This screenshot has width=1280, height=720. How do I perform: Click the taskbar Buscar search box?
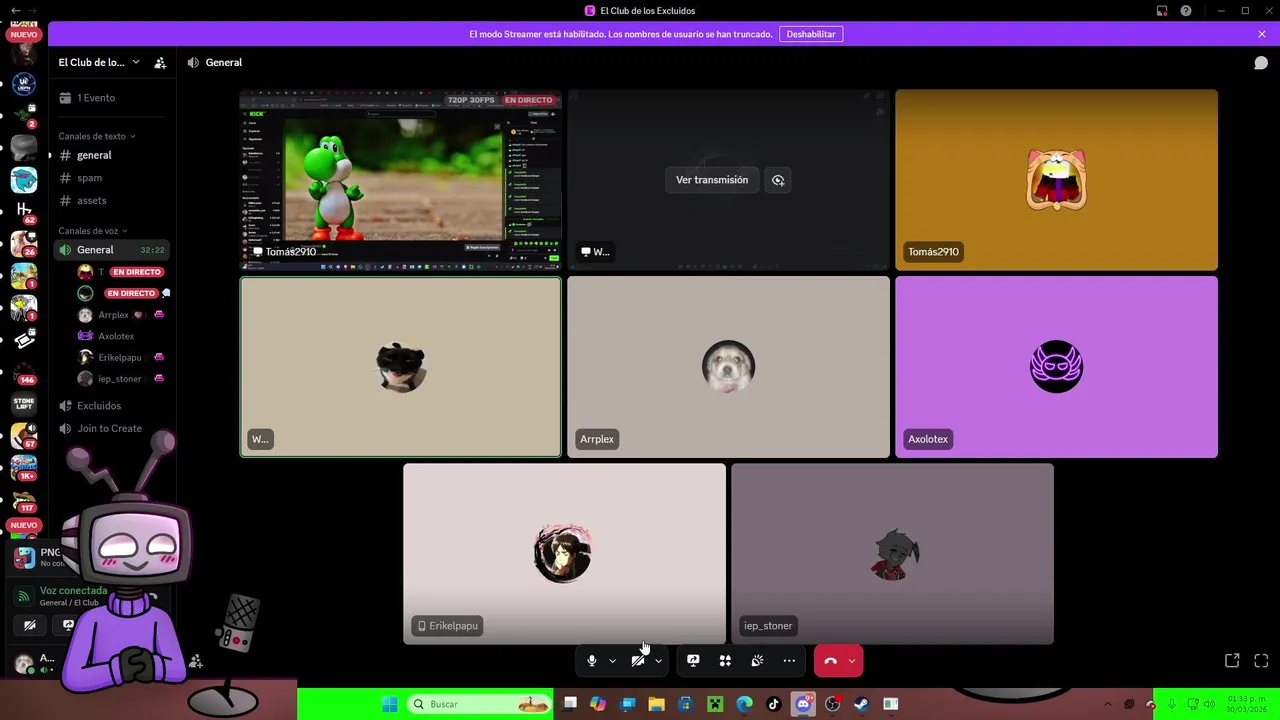click(x=481, y=704)
